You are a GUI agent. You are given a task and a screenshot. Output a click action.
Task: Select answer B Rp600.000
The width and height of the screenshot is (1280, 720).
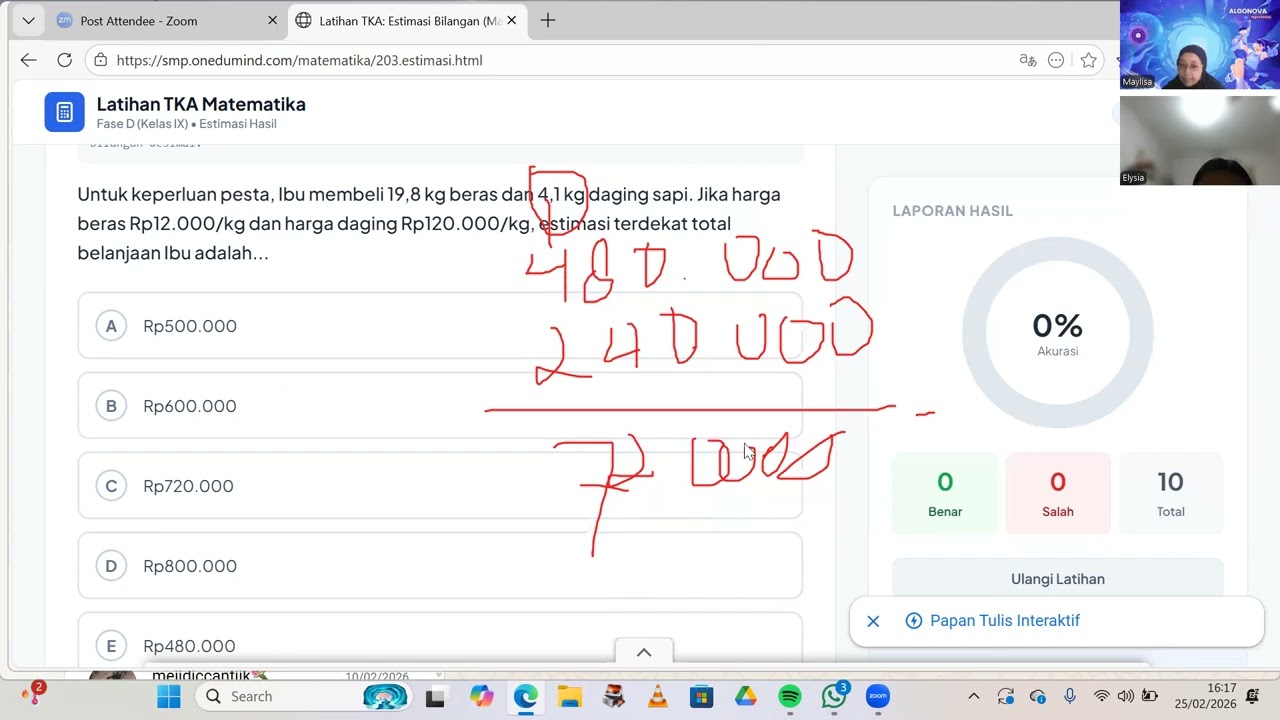pos(440,406)
